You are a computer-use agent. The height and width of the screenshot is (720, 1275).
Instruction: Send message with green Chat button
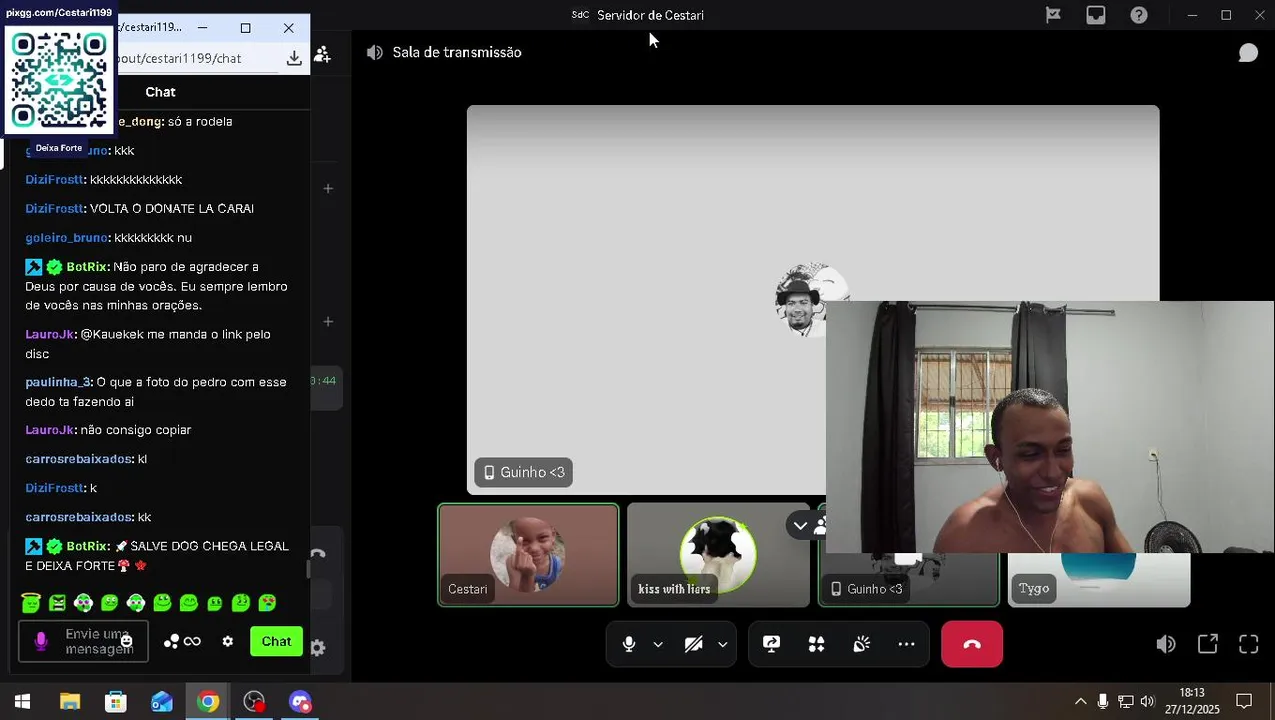(x=276, y=641)
